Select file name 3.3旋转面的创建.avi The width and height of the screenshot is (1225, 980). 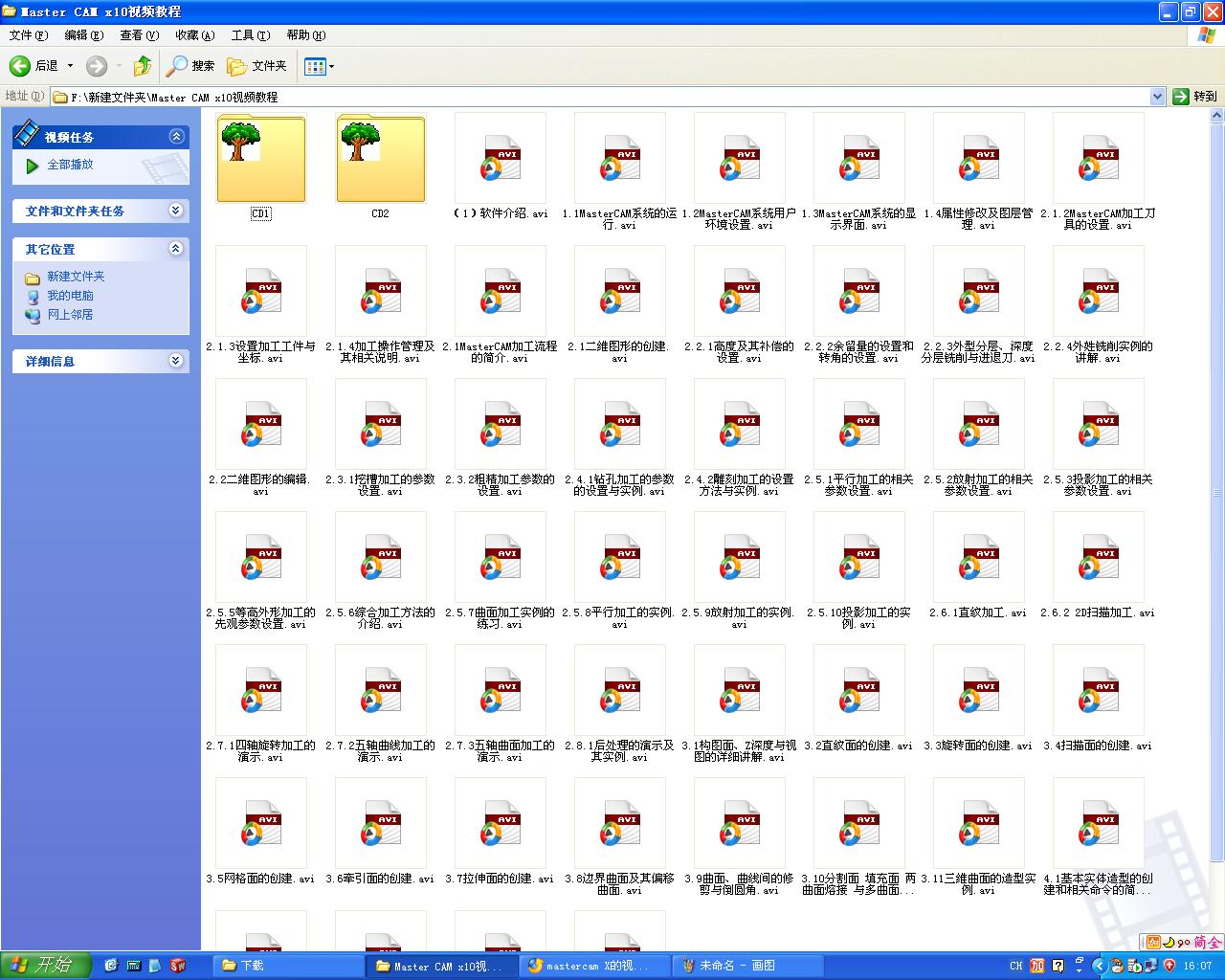tap(979, 746)
